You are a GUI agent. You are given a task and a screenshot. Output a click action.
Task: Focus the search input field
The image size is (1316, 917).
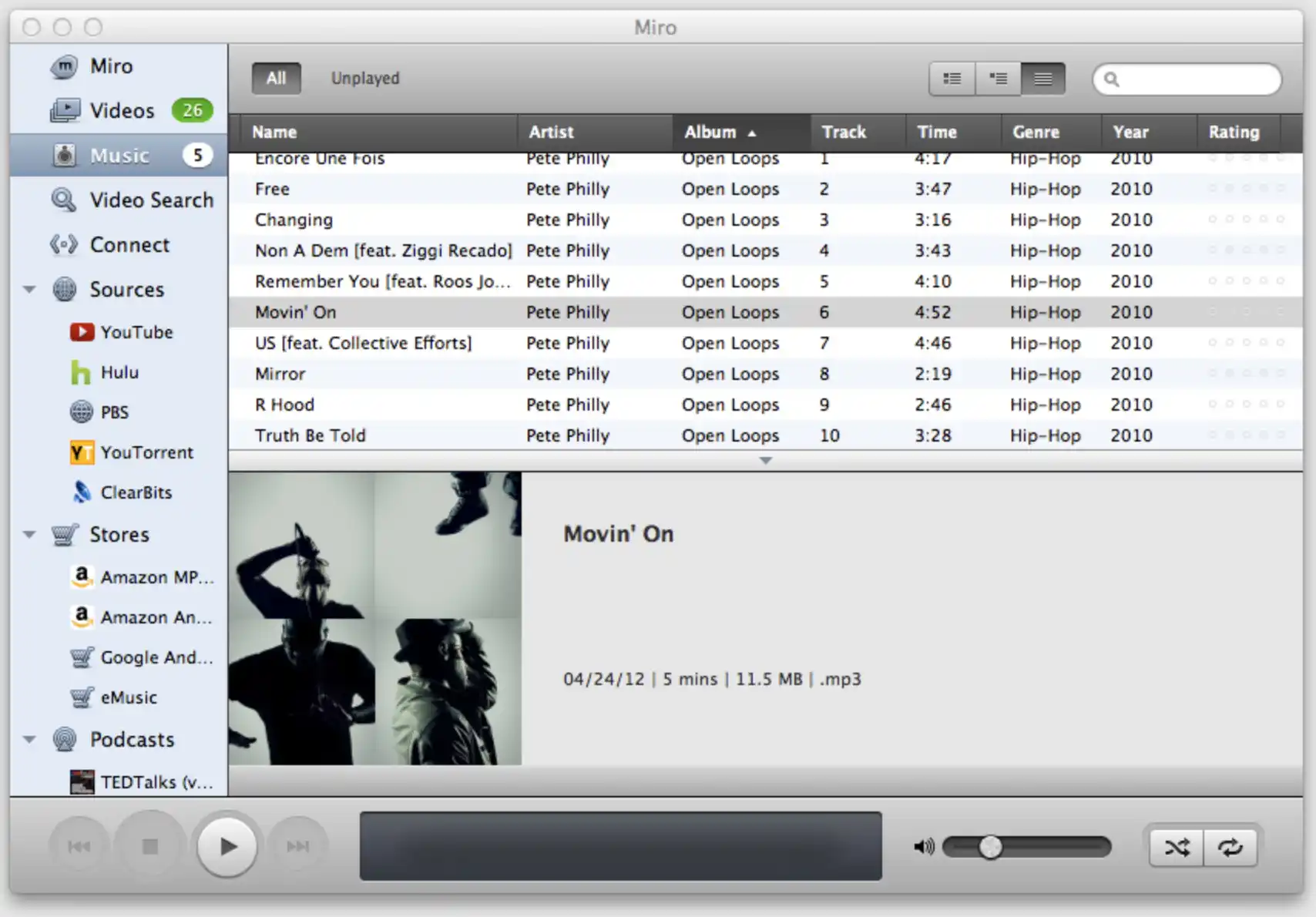click(x=1187, y=79)
